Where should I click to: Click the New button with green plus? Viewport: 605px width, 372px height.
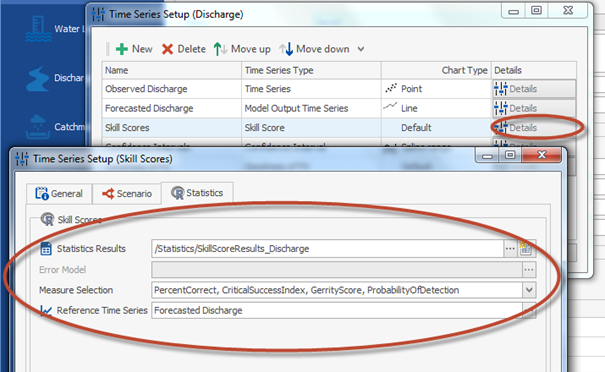click(134, 49)
